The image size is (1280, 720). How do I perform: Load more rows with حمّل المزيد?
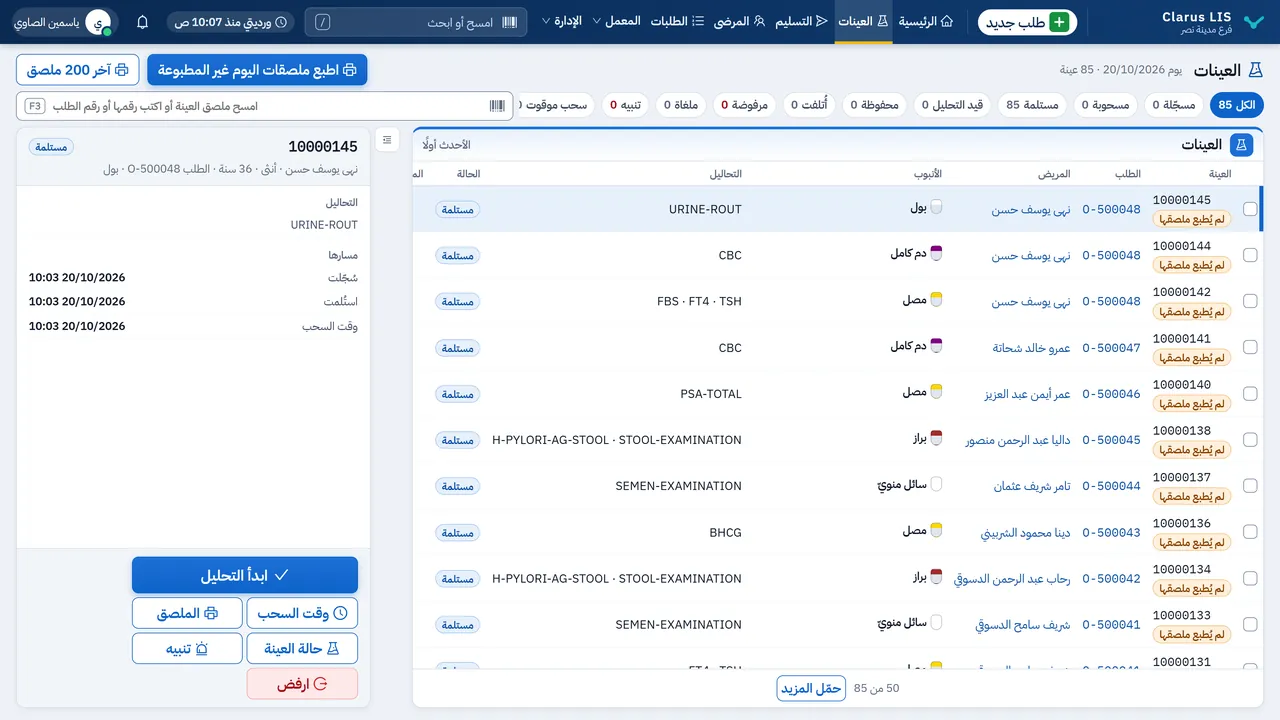pyautogui.click(x=811, y=688)
